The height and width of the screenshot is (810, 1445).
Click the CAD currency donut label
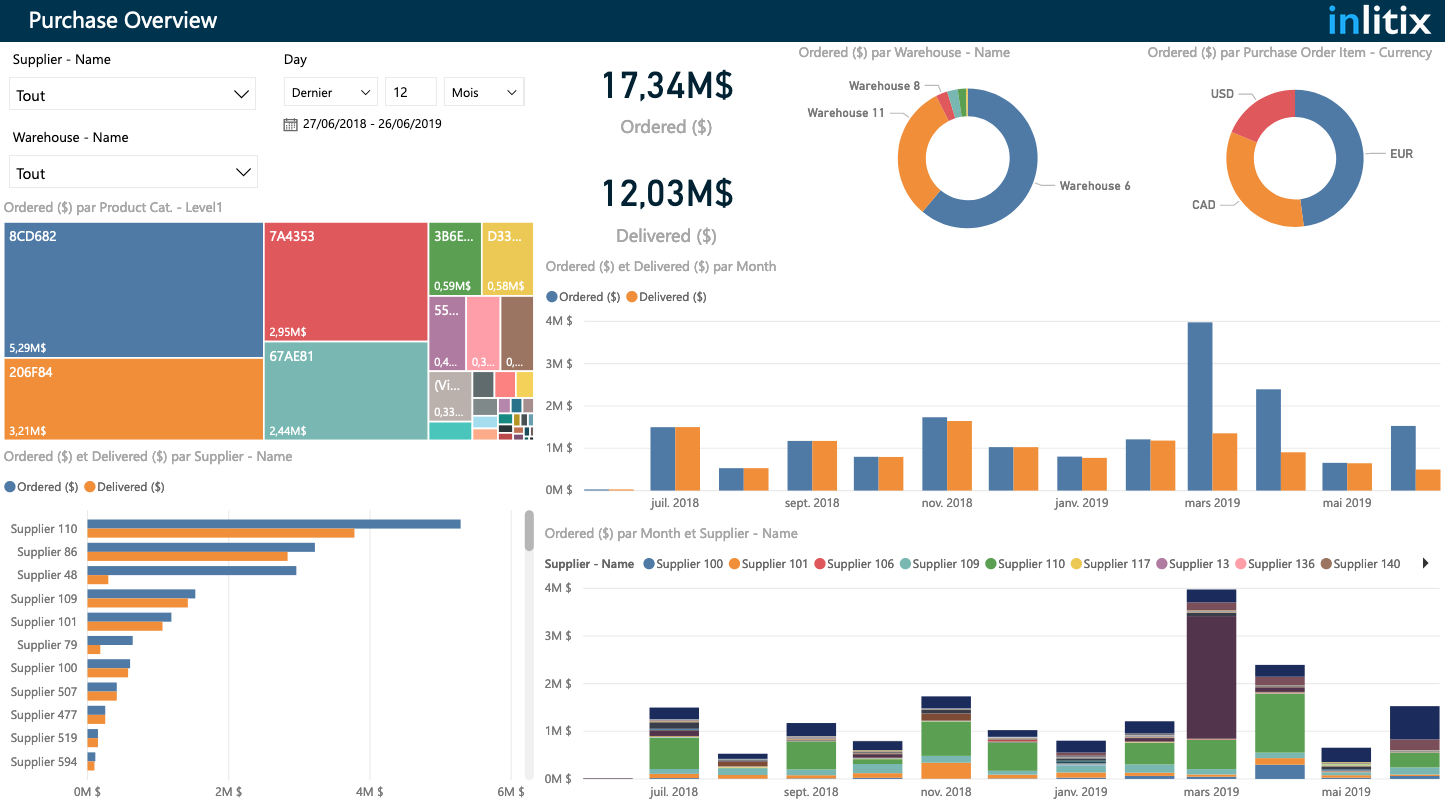(1204, 205)
